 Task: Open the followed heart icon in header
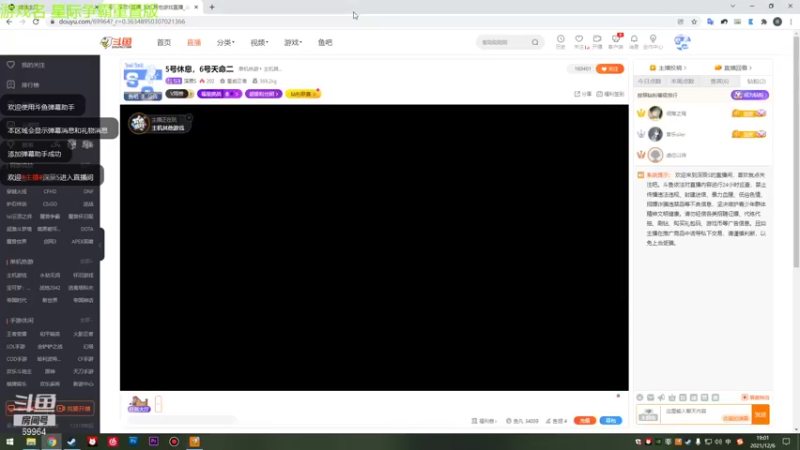point(579,41)
